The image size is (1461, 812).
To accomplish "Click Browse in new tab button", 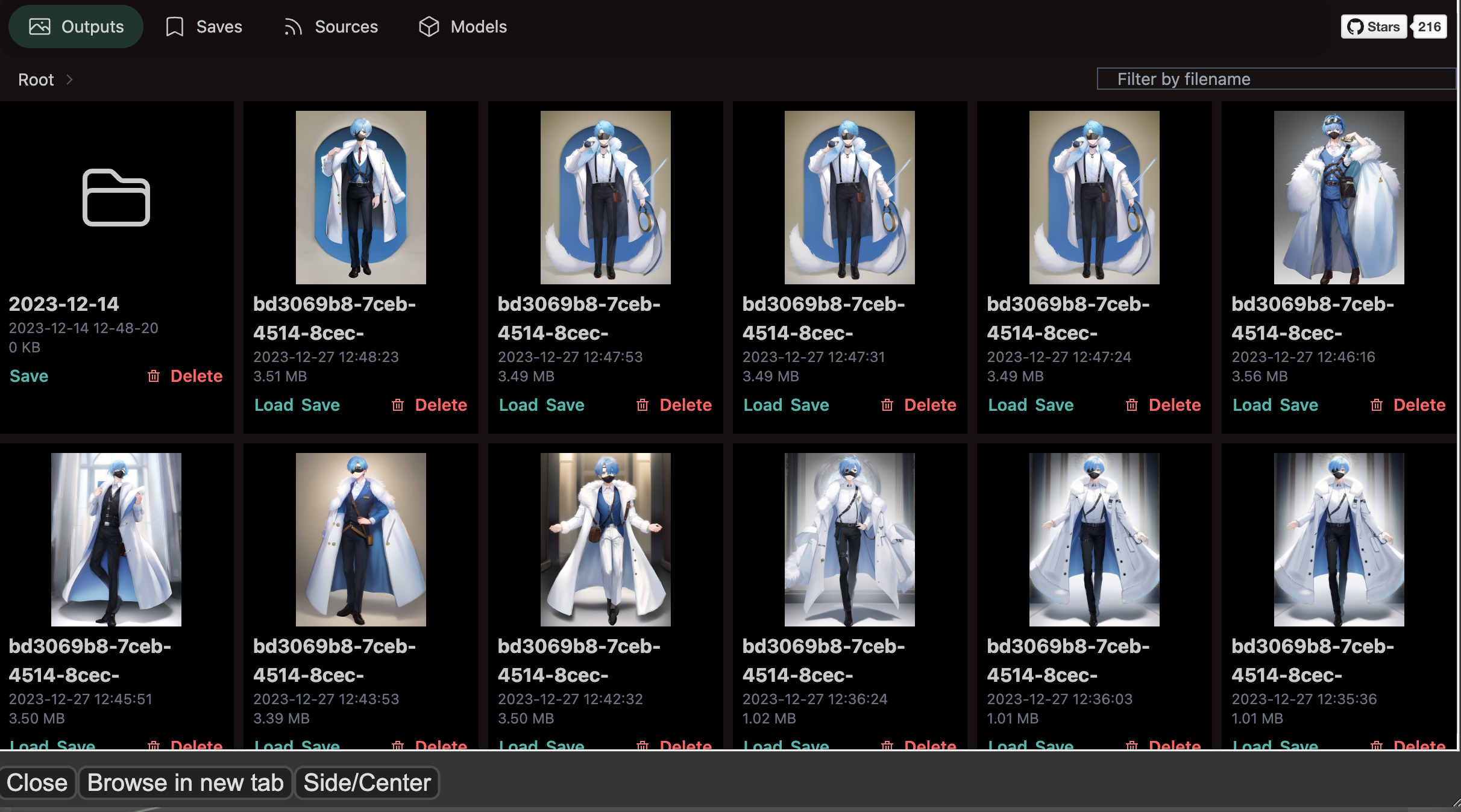I will click(x=185, y=782).
